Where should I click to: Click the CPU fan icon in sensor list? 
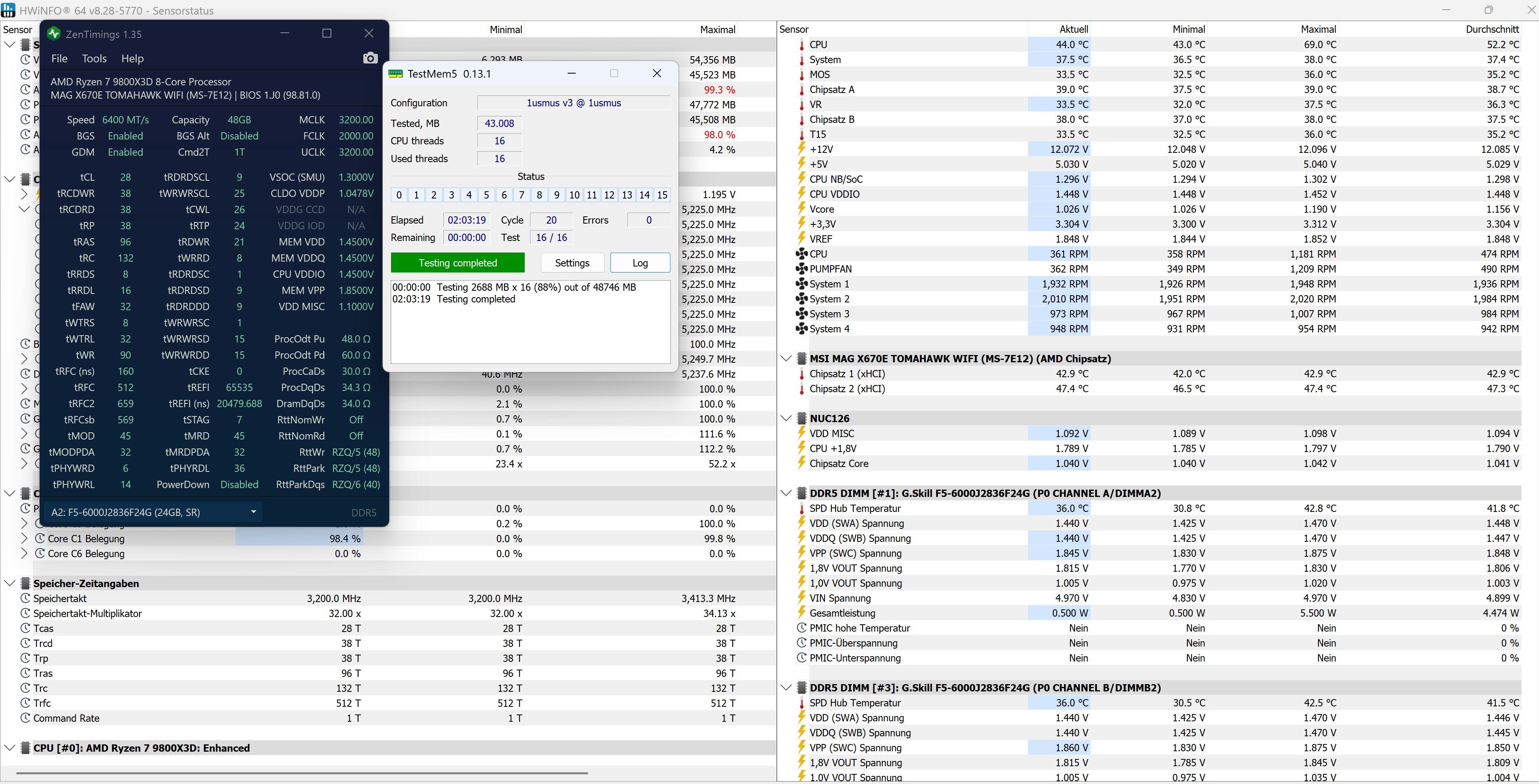(x=802, y=254)
